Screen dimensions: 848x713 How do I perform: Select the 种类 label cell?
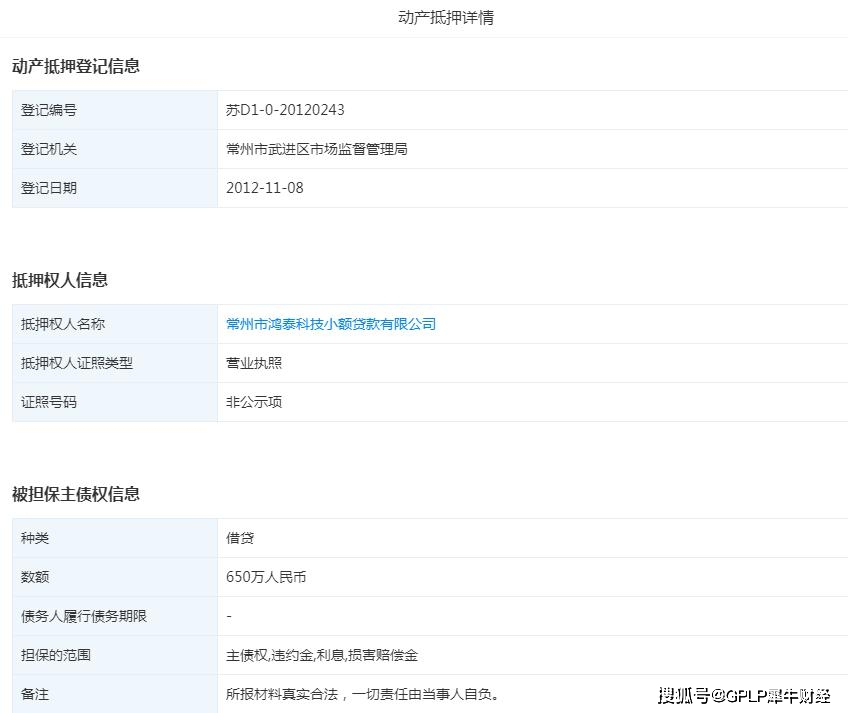(x=115, y=538)
